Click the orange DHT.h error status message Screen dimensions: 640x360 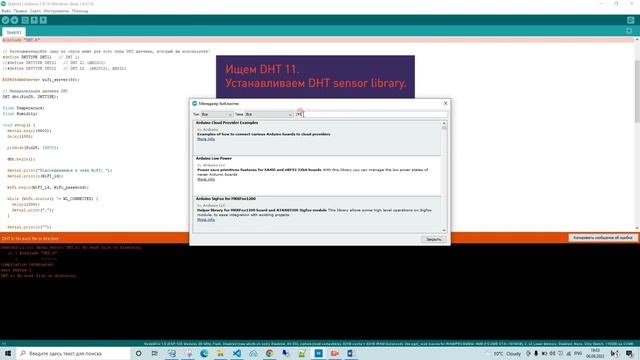click(x=30, y=238)
